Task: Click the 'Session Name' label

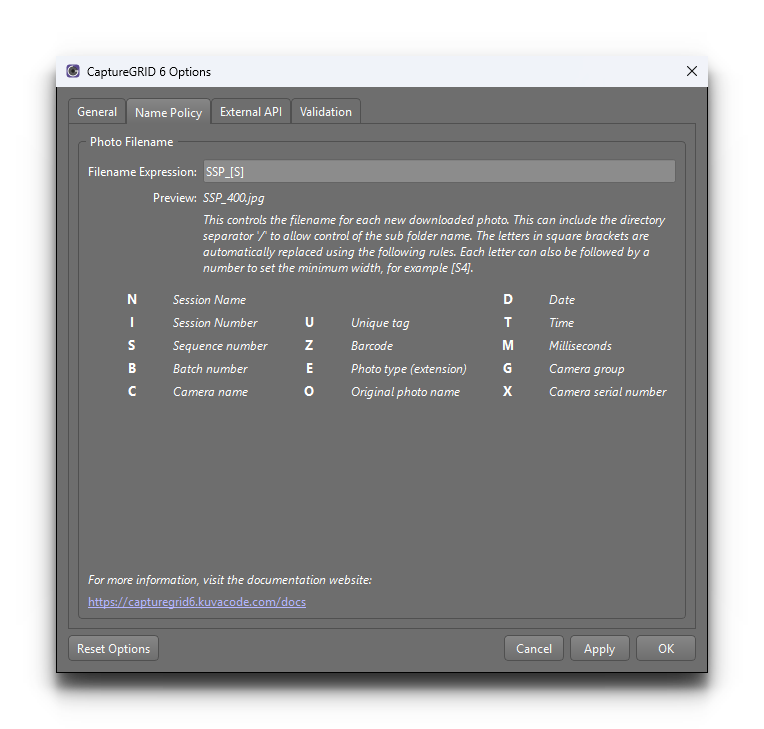Action: tap(210, 300)
